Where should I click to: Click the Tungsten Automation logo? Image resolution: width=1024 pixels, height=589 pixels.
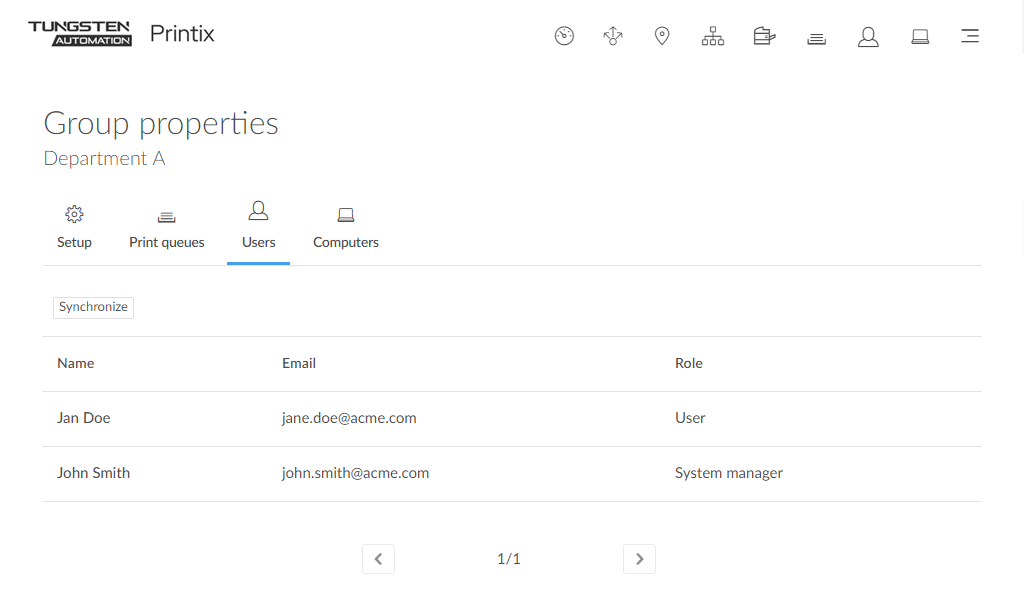click(x=80, y=33)
